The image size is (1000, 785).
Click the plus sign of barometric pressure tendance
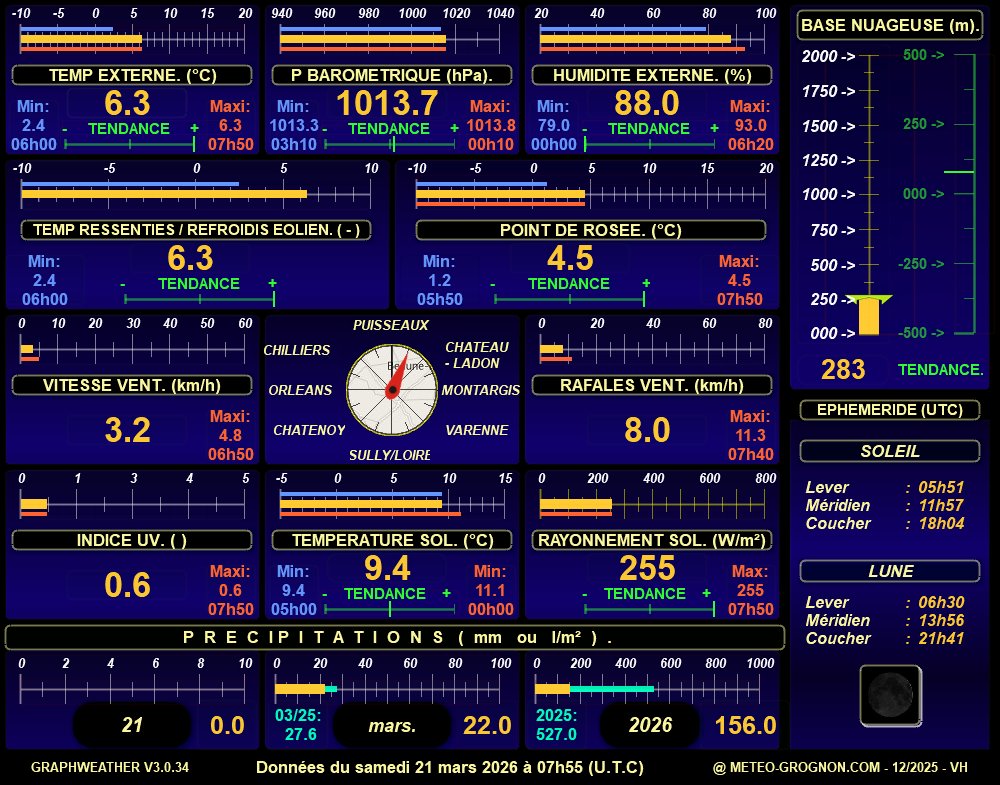coord(454,129)
